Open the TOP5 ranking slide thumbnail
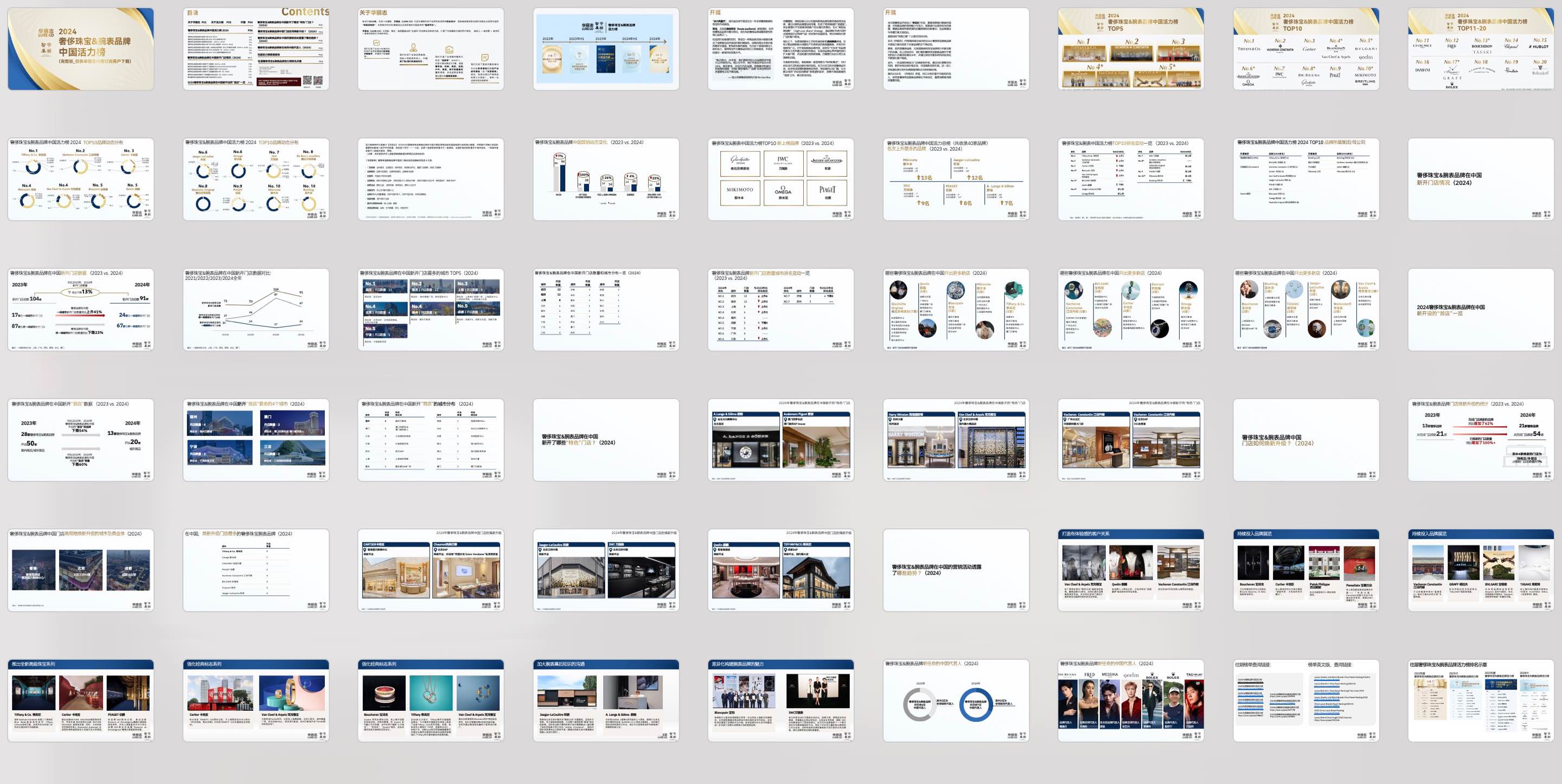 (1131, 48)
